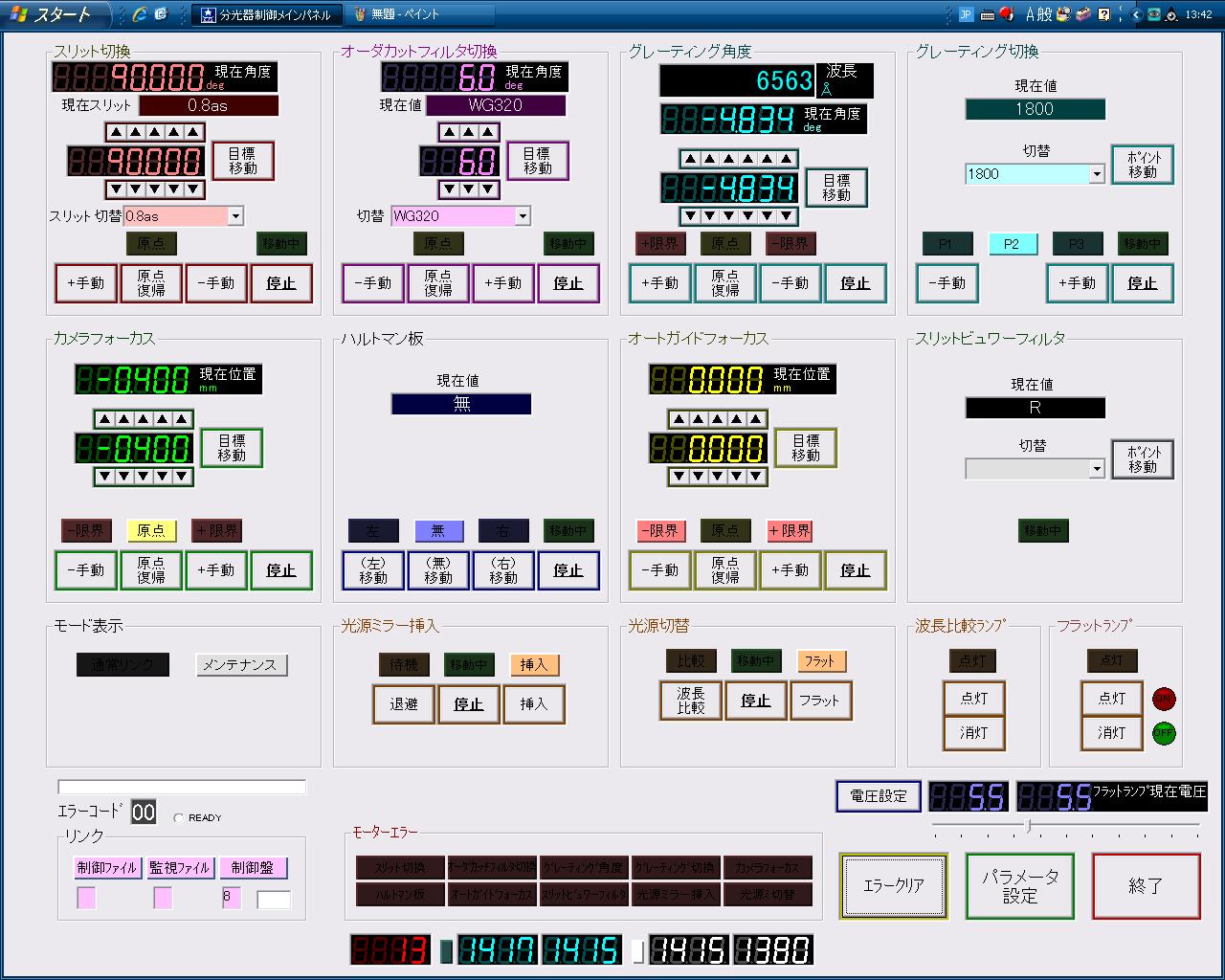Open the IME help question mark icon

pyautogui.click(x=1103, y=14)
